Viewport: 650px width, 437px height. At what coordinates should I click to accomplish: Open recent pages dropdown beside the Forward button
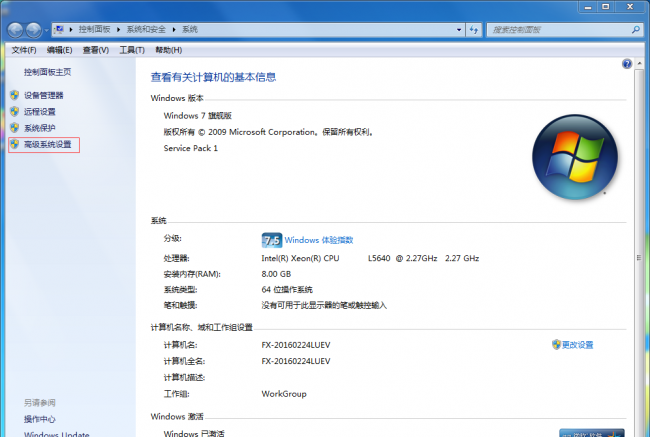(46, 30)
